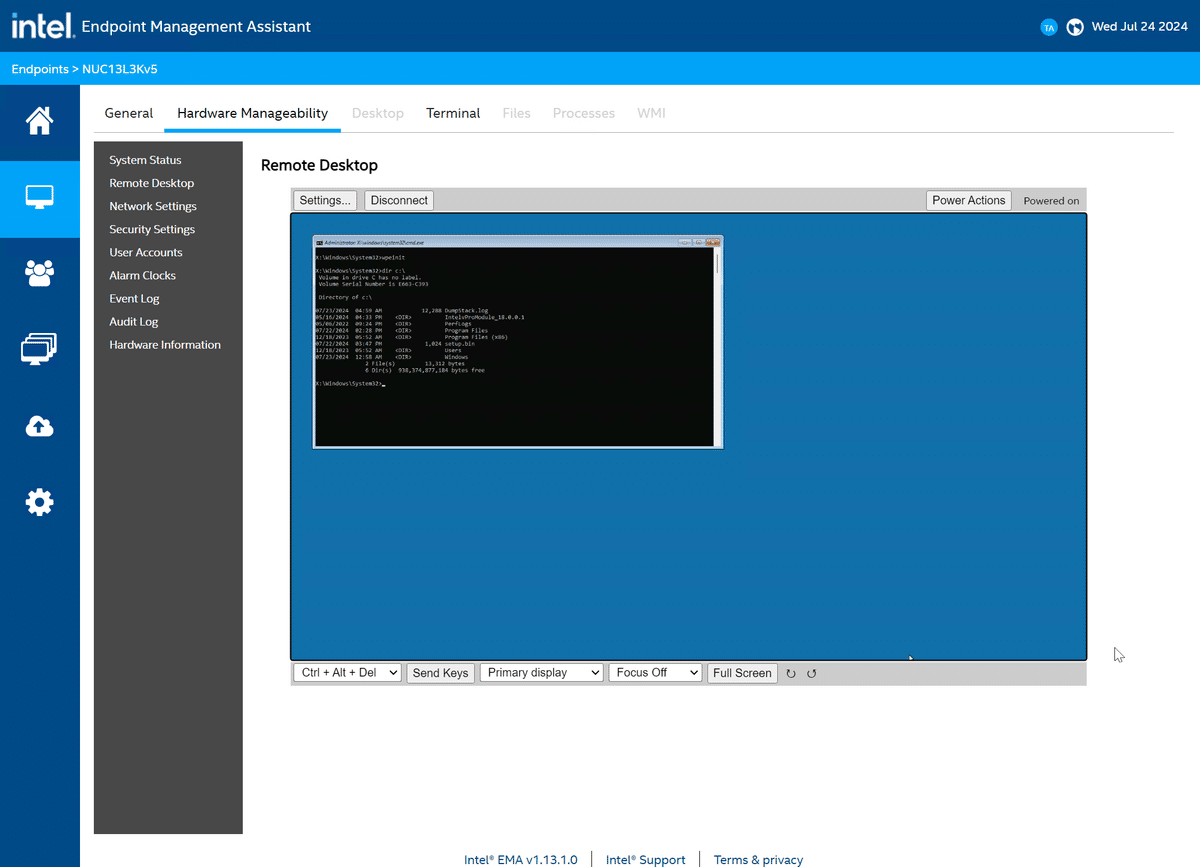Rotate remote view clockwise
This screenshot has height=867, width=1200.
pos(791,674)
